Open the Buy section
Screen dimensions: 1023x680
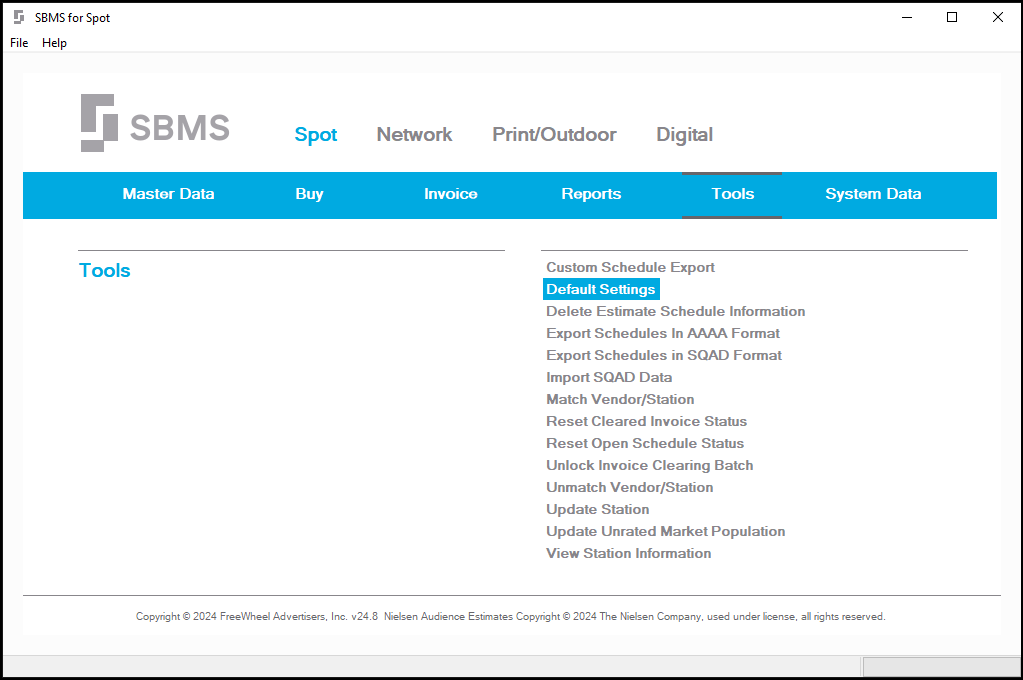(309, 194)
